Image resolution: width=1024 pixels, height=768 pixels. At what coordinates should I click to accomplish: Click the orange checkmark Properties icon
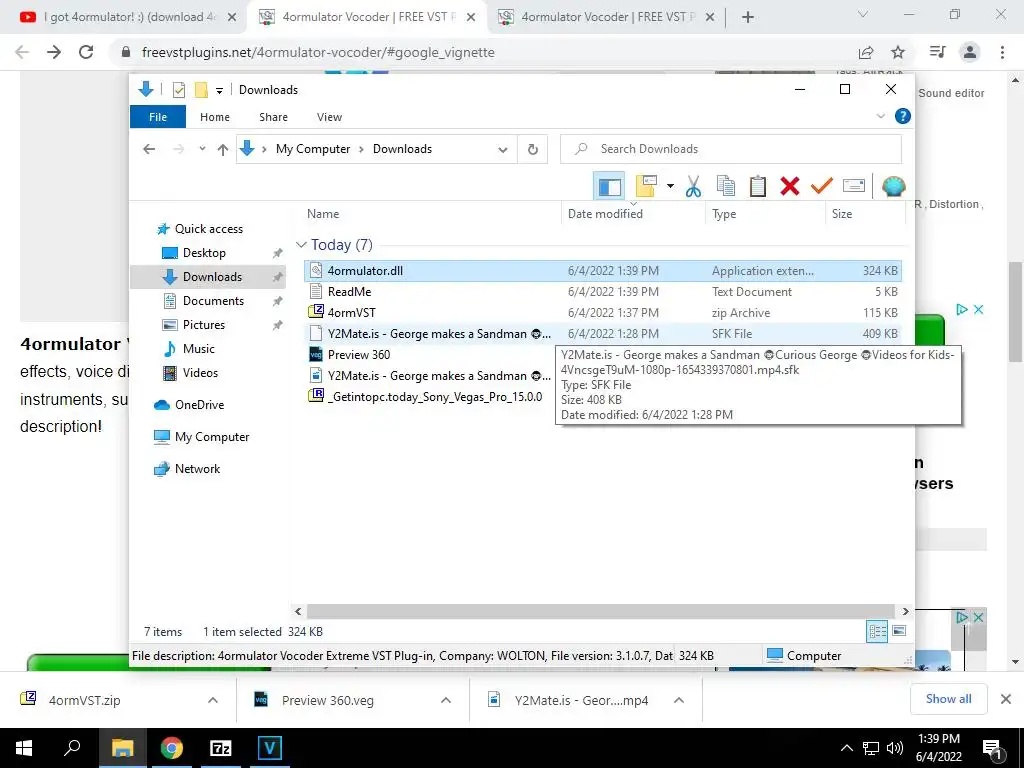coord(822,186)
